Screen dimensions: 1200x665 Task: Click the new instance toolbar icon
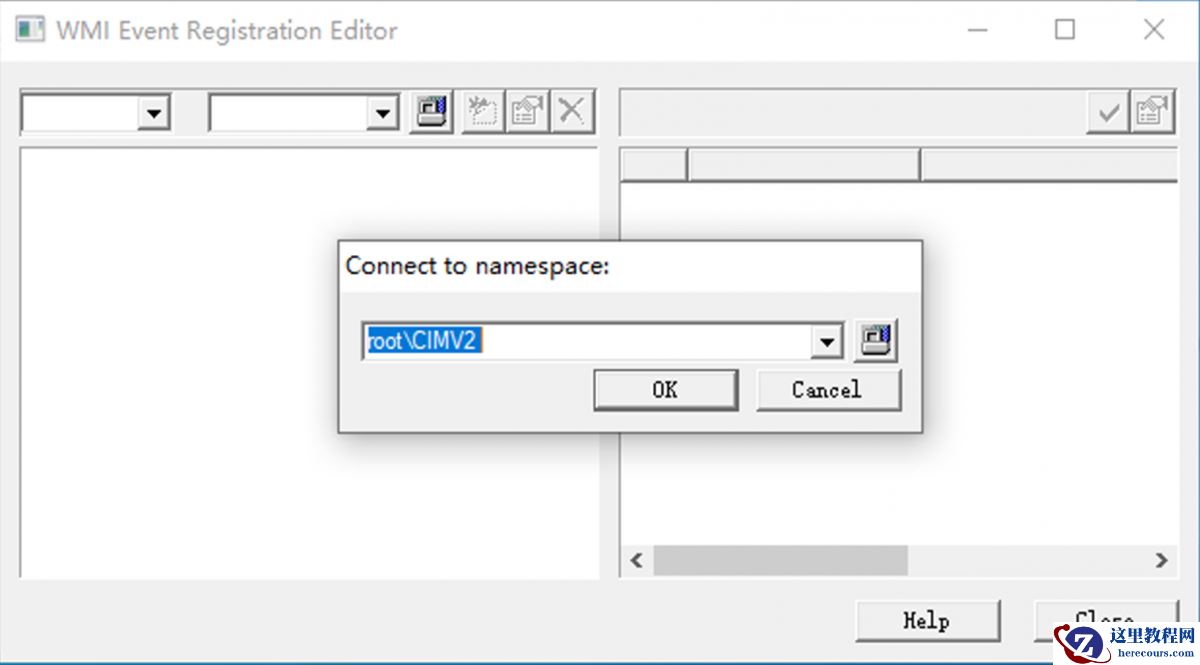tap(484, 111)
